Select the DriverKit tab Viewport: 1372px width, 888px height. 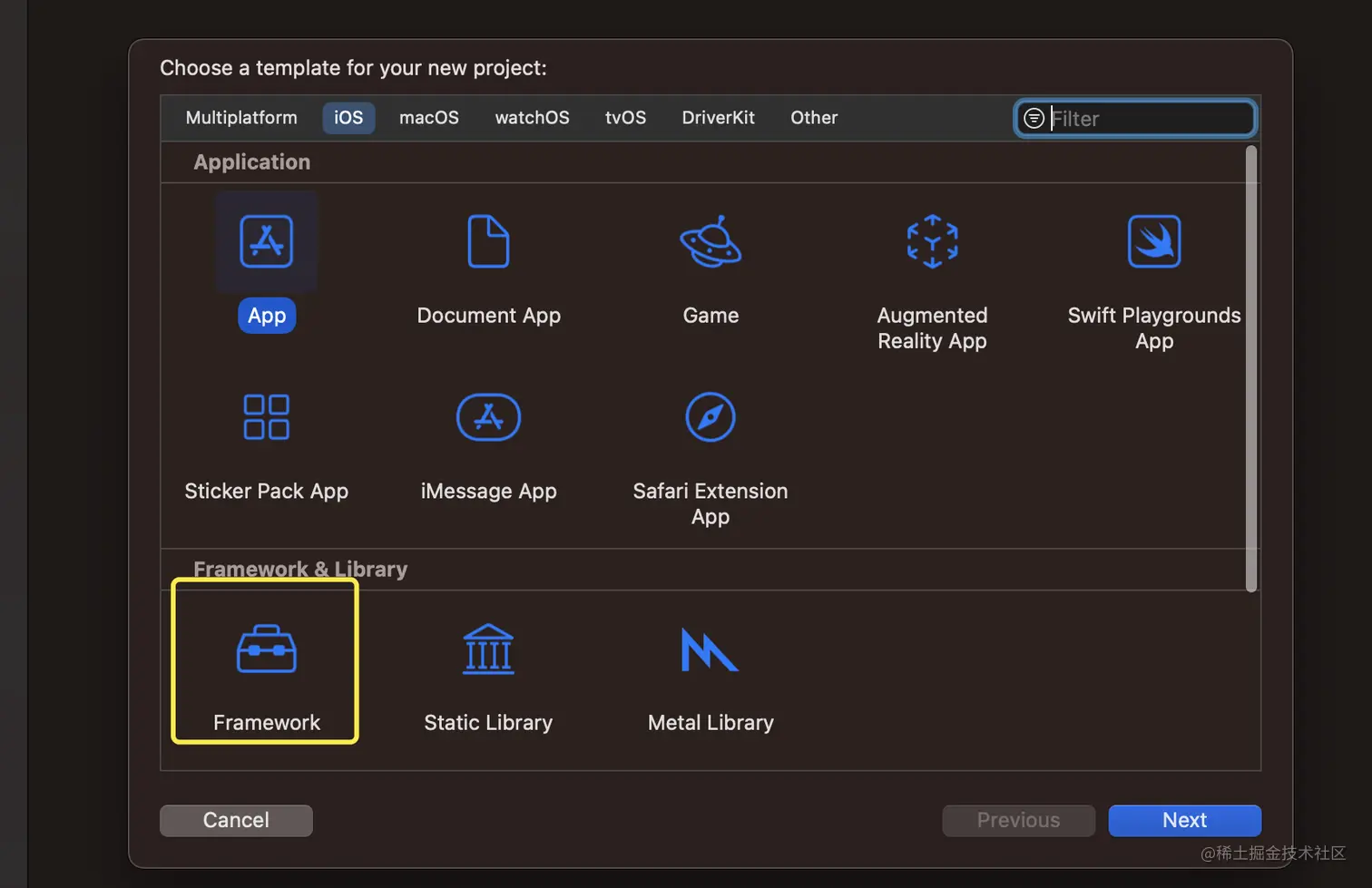point(718,118)
